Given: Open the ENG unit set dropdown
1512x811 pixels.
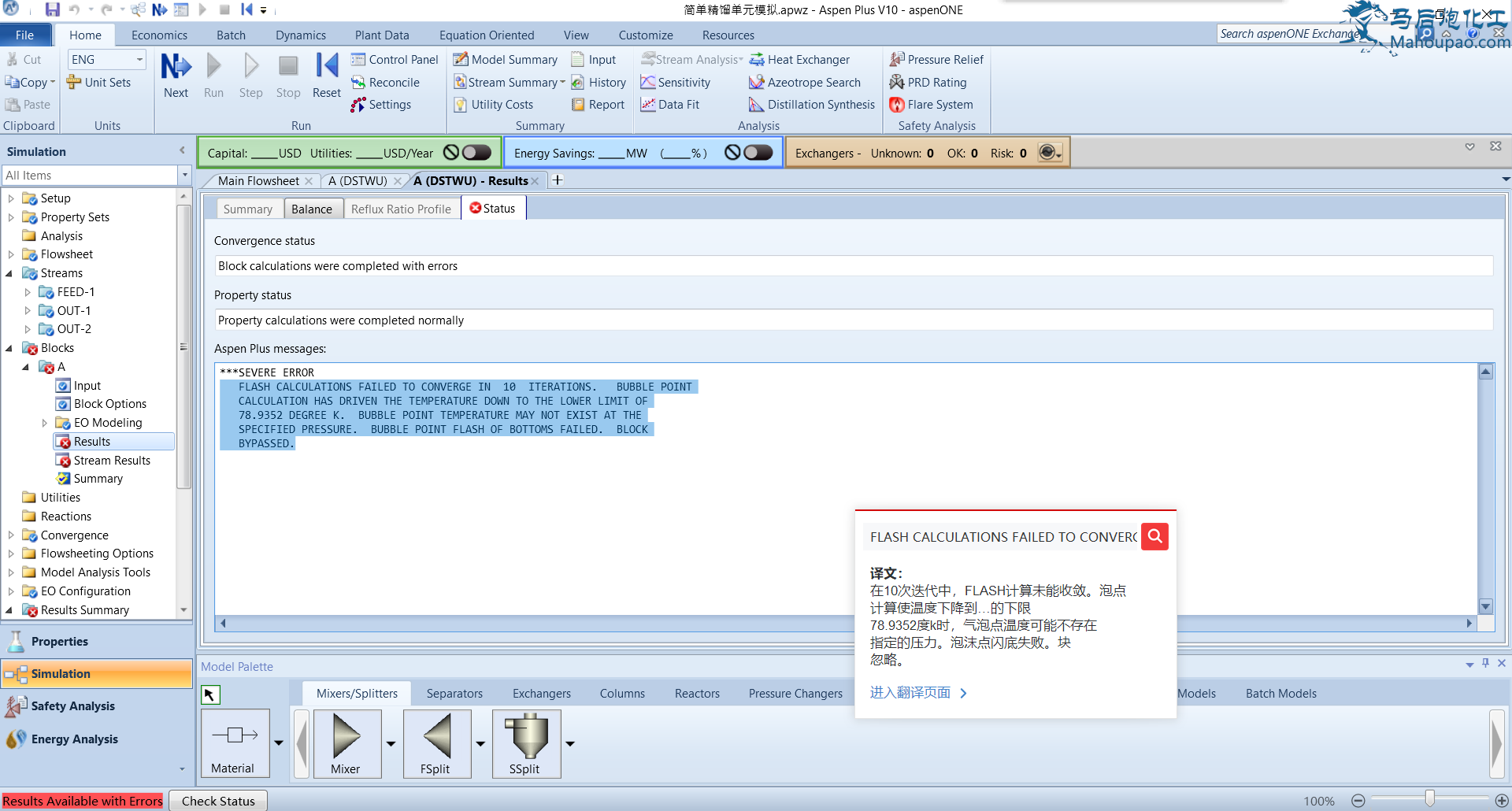Looking at the screenshot, I should tap(139, 60).
